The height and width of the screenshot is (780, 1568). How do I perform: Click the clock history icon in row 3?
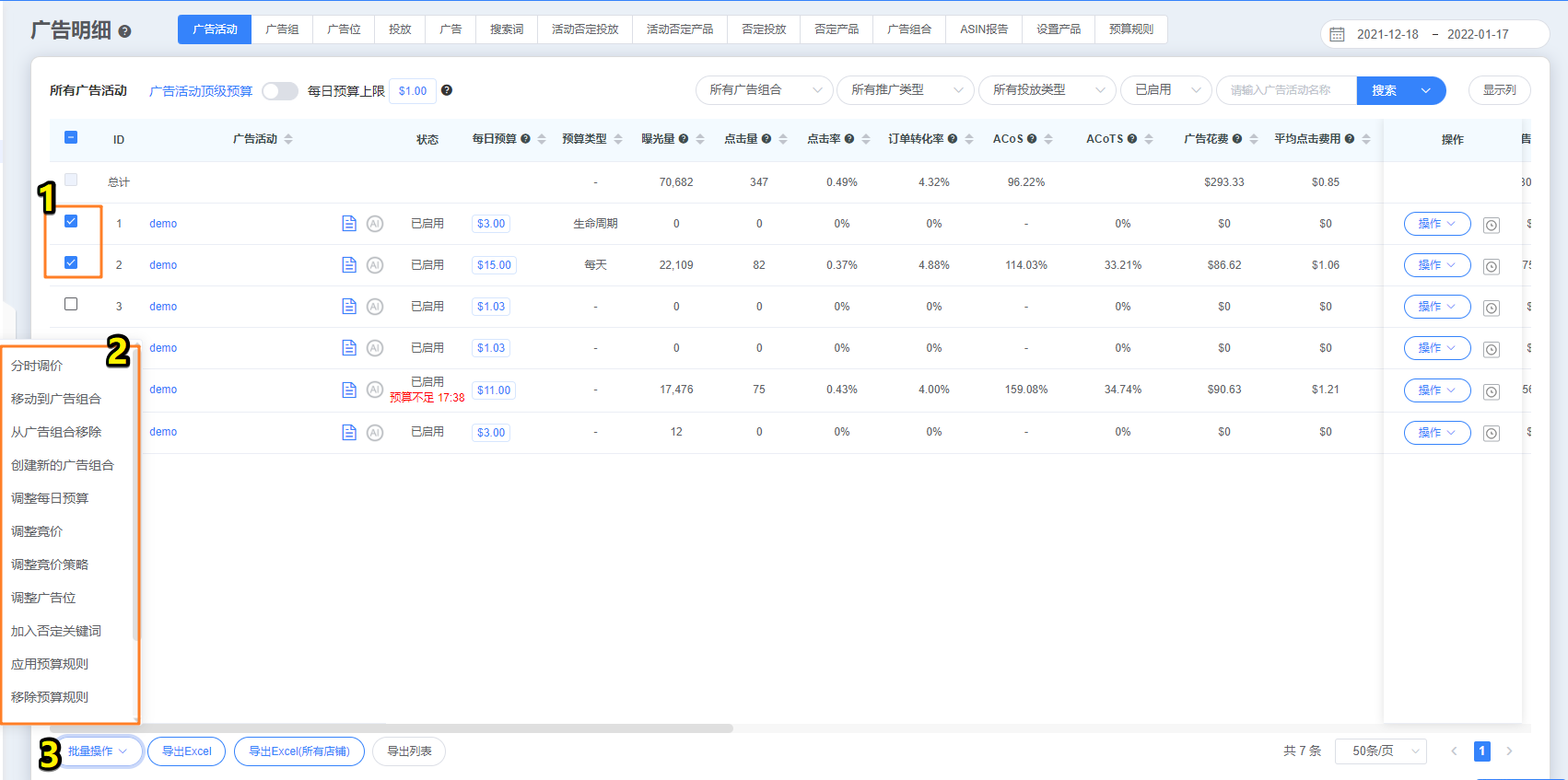[1491, 308]
